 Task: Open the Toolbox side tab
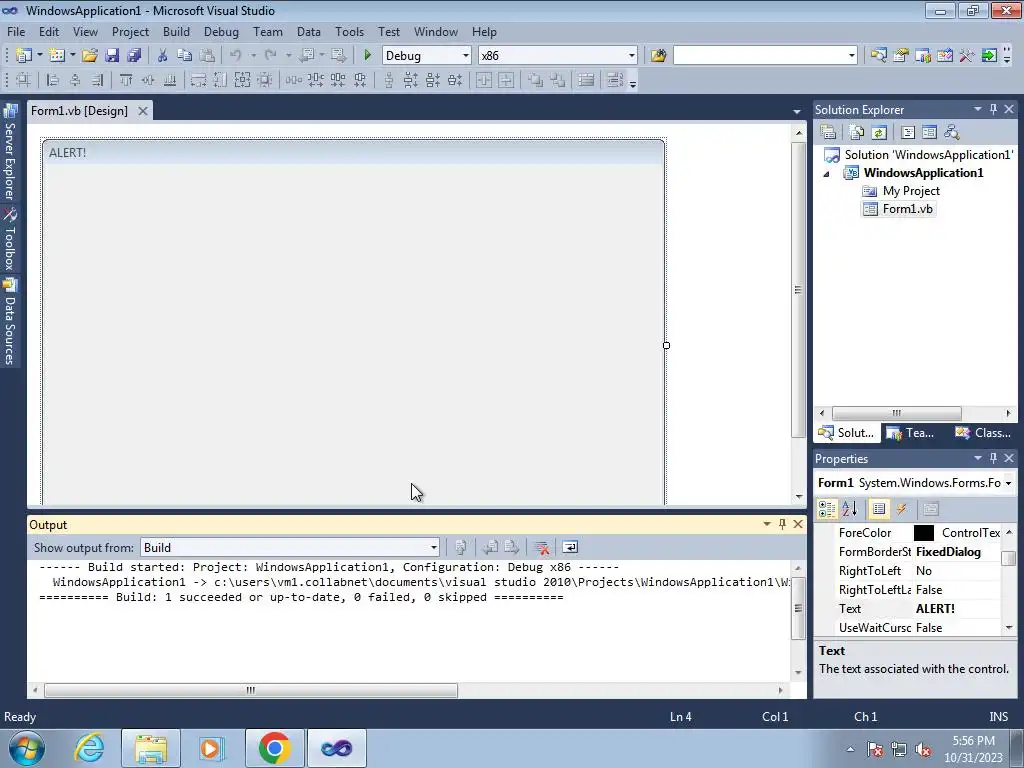[x=10, y=240]
